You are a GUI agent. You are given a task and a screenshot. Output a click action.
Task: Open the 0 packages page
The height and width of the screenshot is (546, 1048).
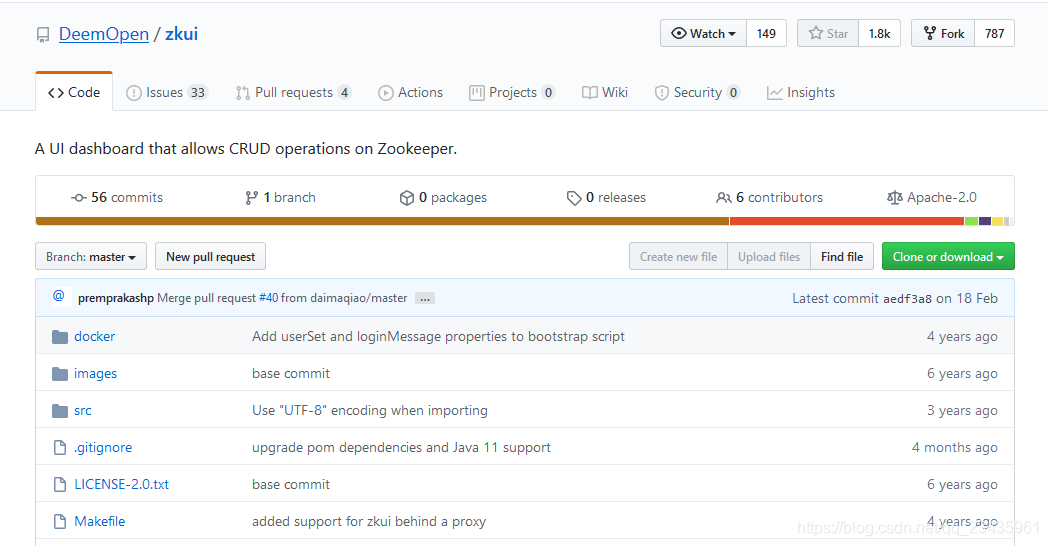tap(443, 197)
